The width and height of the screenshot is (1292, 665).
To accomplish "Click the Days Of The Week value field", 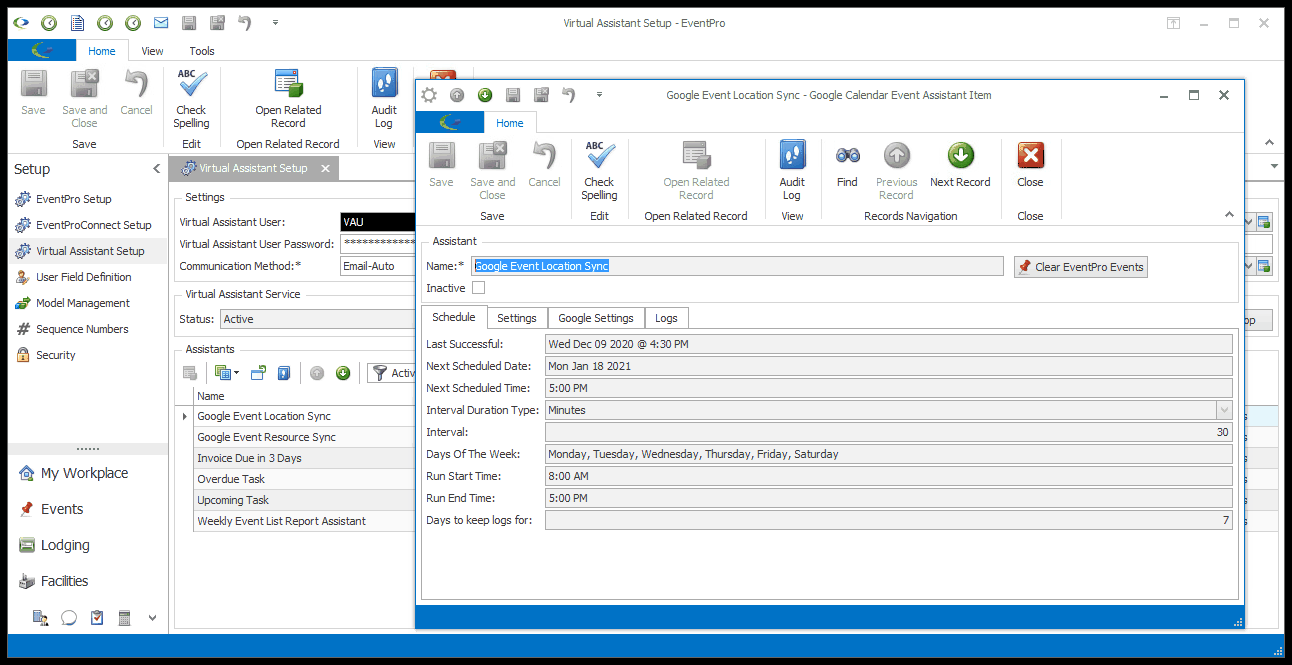I will 888,454.
